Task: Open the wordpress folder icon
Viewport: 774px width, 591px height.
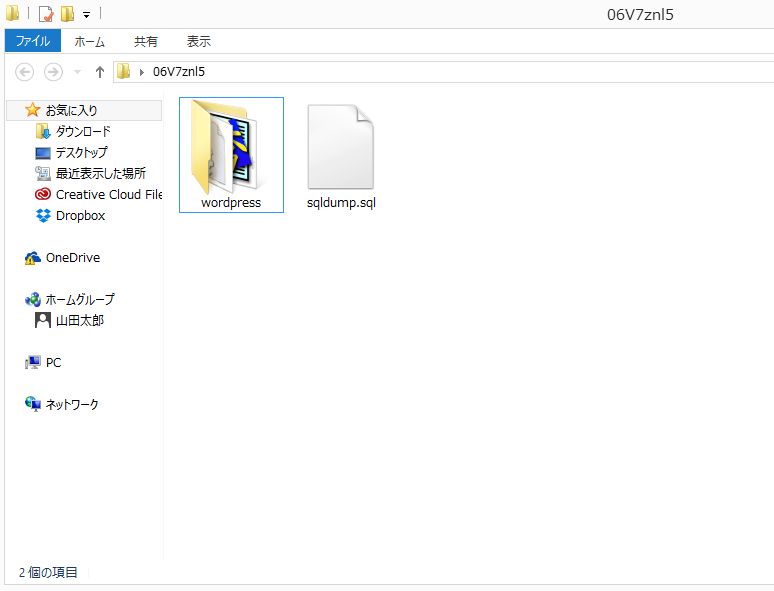Action: pos(228,147)
